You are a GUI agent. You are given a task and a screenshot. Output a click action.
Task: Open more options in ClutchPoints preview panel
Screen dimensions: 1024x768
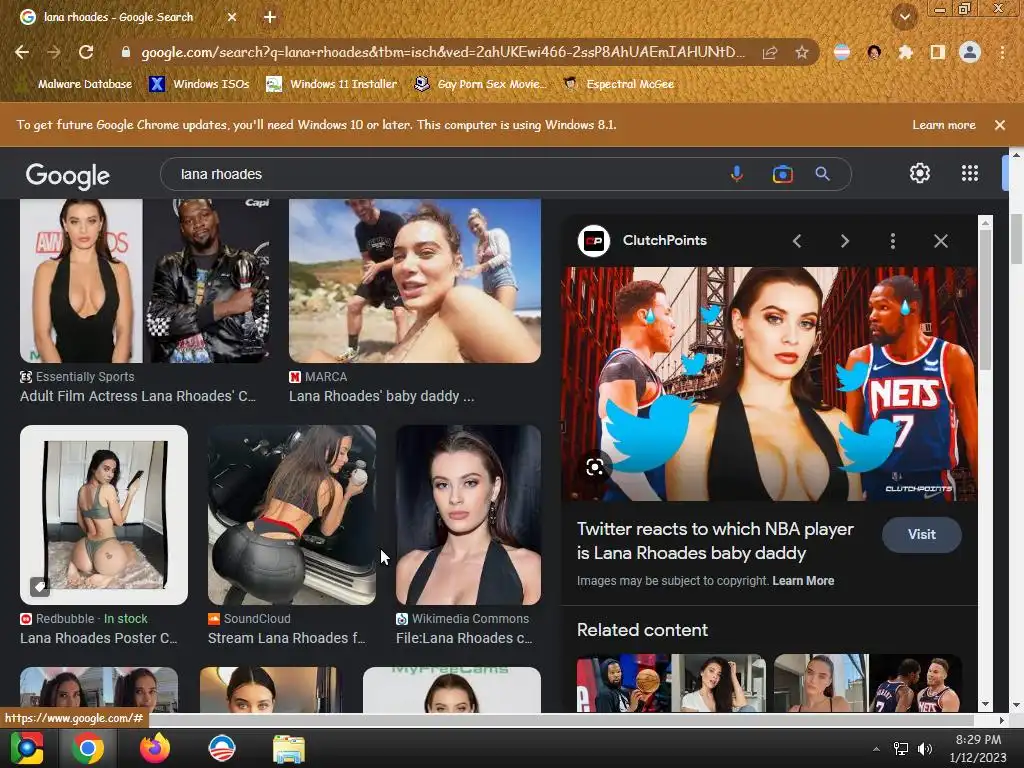click(893, 241)
